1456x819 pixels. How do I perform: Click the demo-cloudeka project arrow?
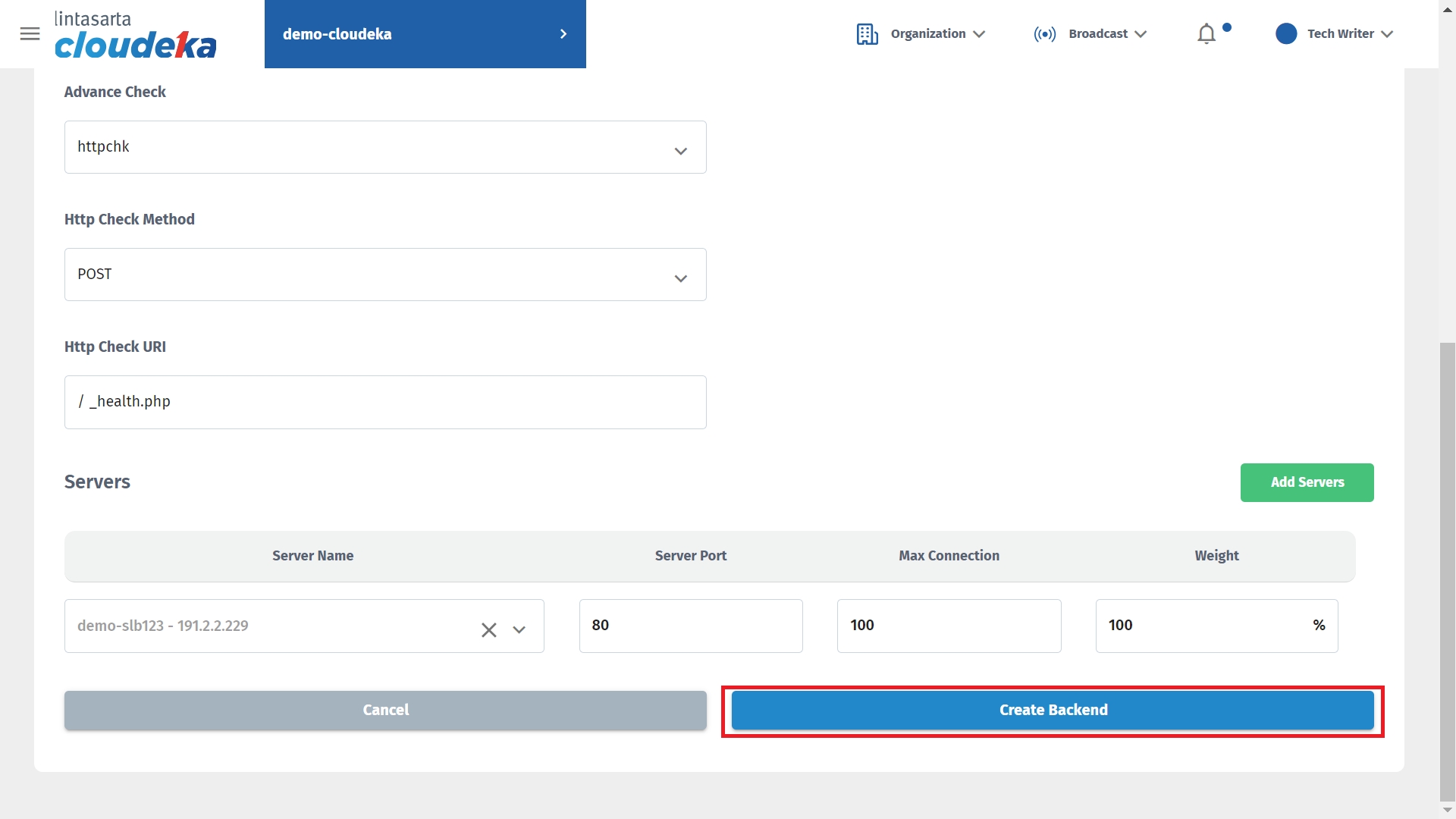coord(563,34)
